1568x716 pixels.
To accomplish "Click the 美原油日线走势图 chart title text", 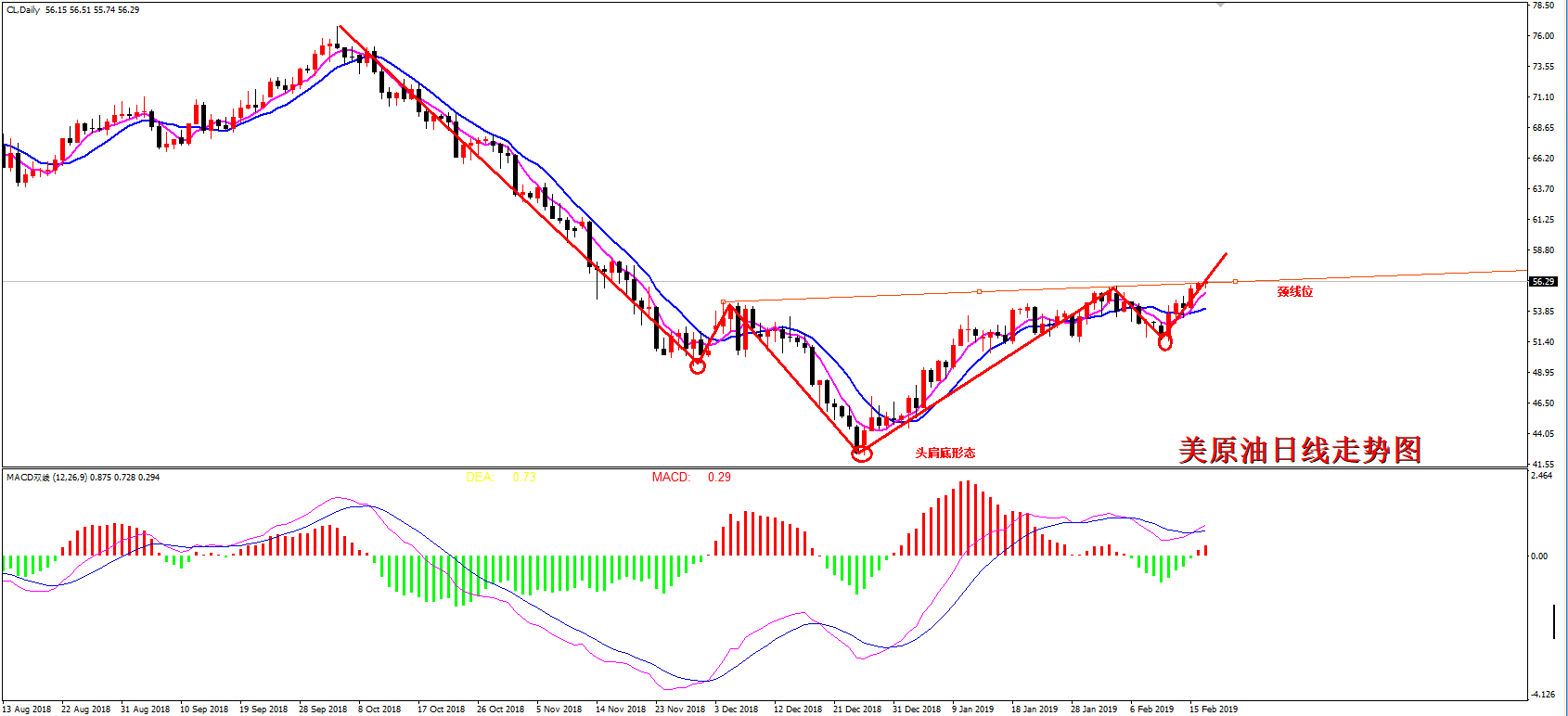I will tap(1300, 450).
